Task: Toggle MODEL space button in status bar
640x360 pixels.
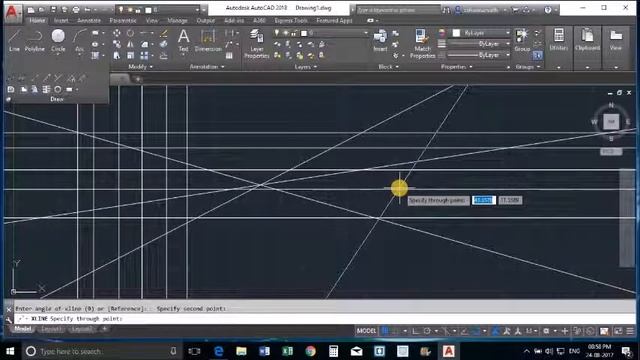Action: click(366, 331)
